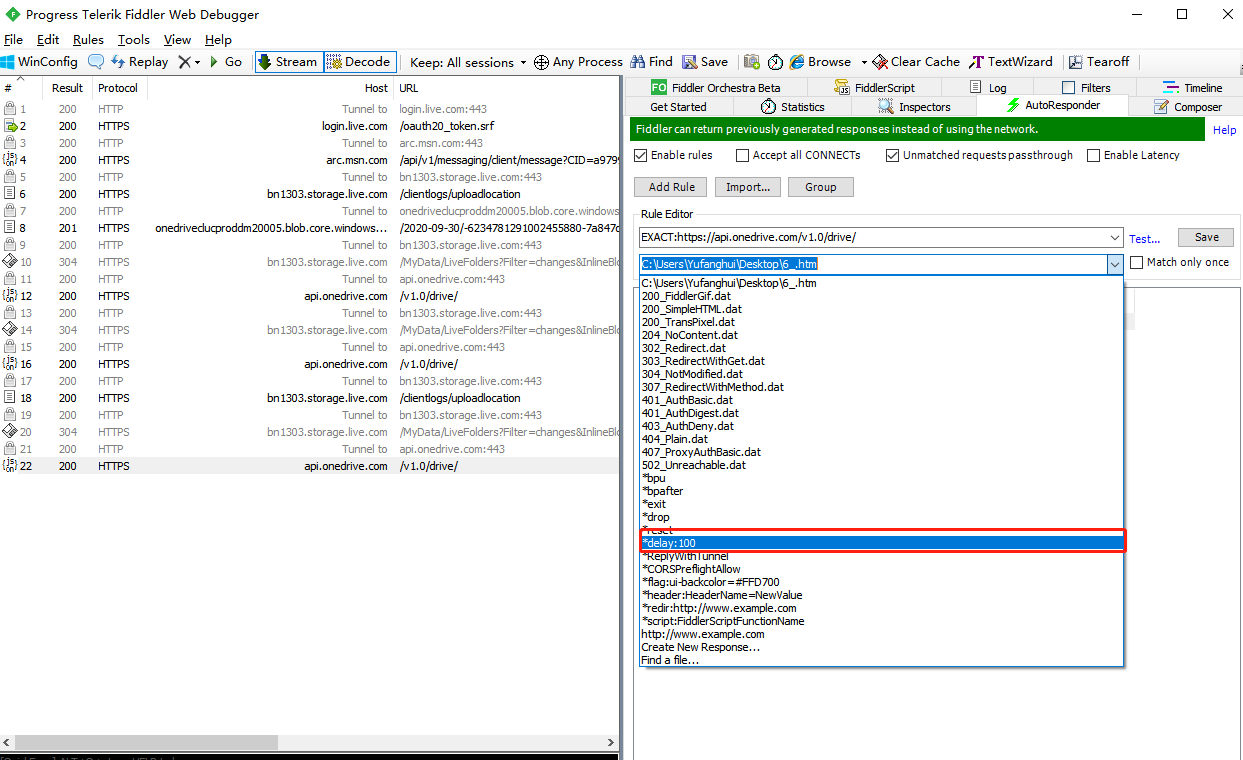The image size is (1243, 760).
Task: Click the Remove (X) toolbar button
Action: (x=184, y=62)
